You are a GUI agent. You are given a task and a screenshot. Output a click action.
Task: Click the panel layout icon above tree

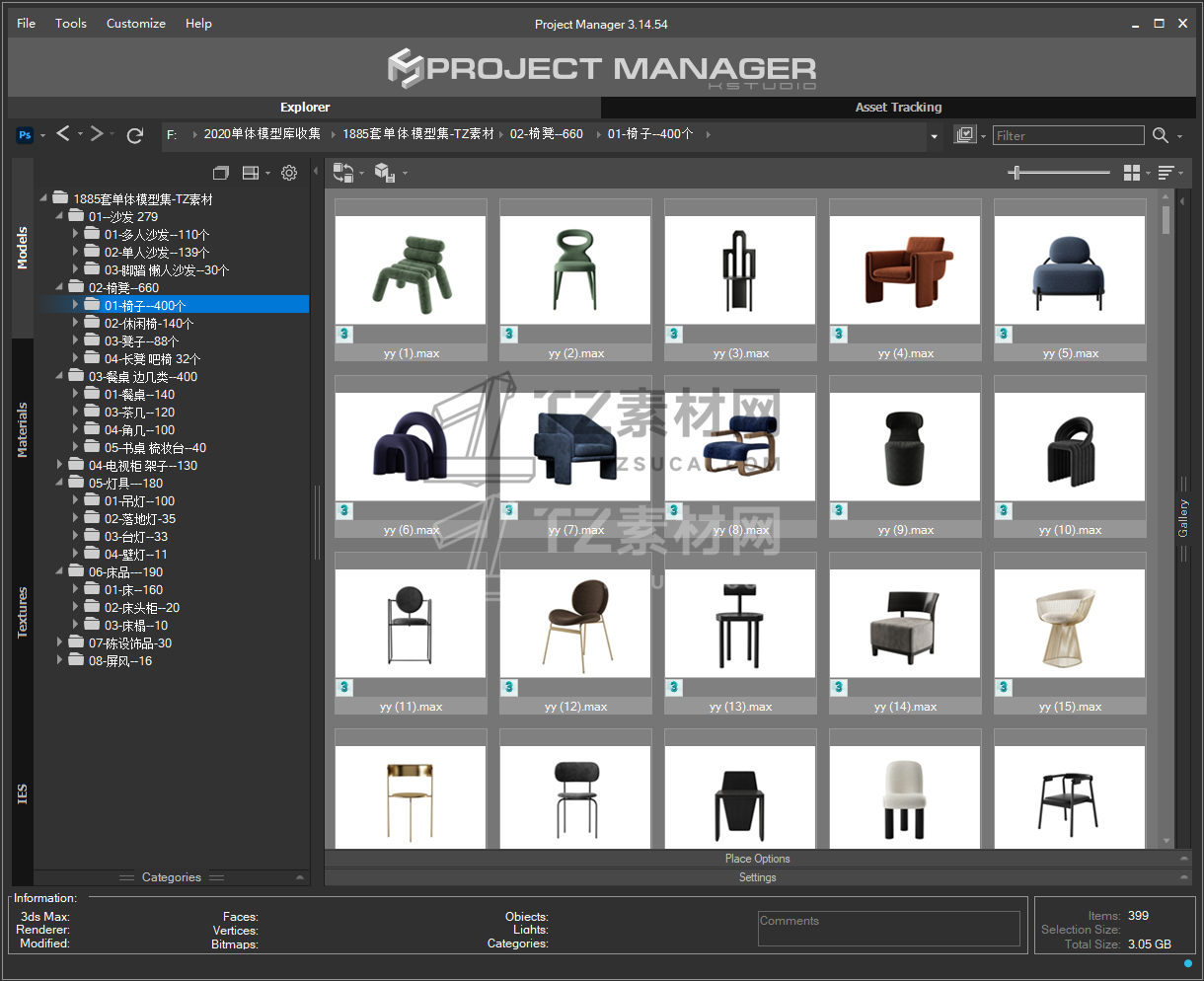click(x=251, y=173)
